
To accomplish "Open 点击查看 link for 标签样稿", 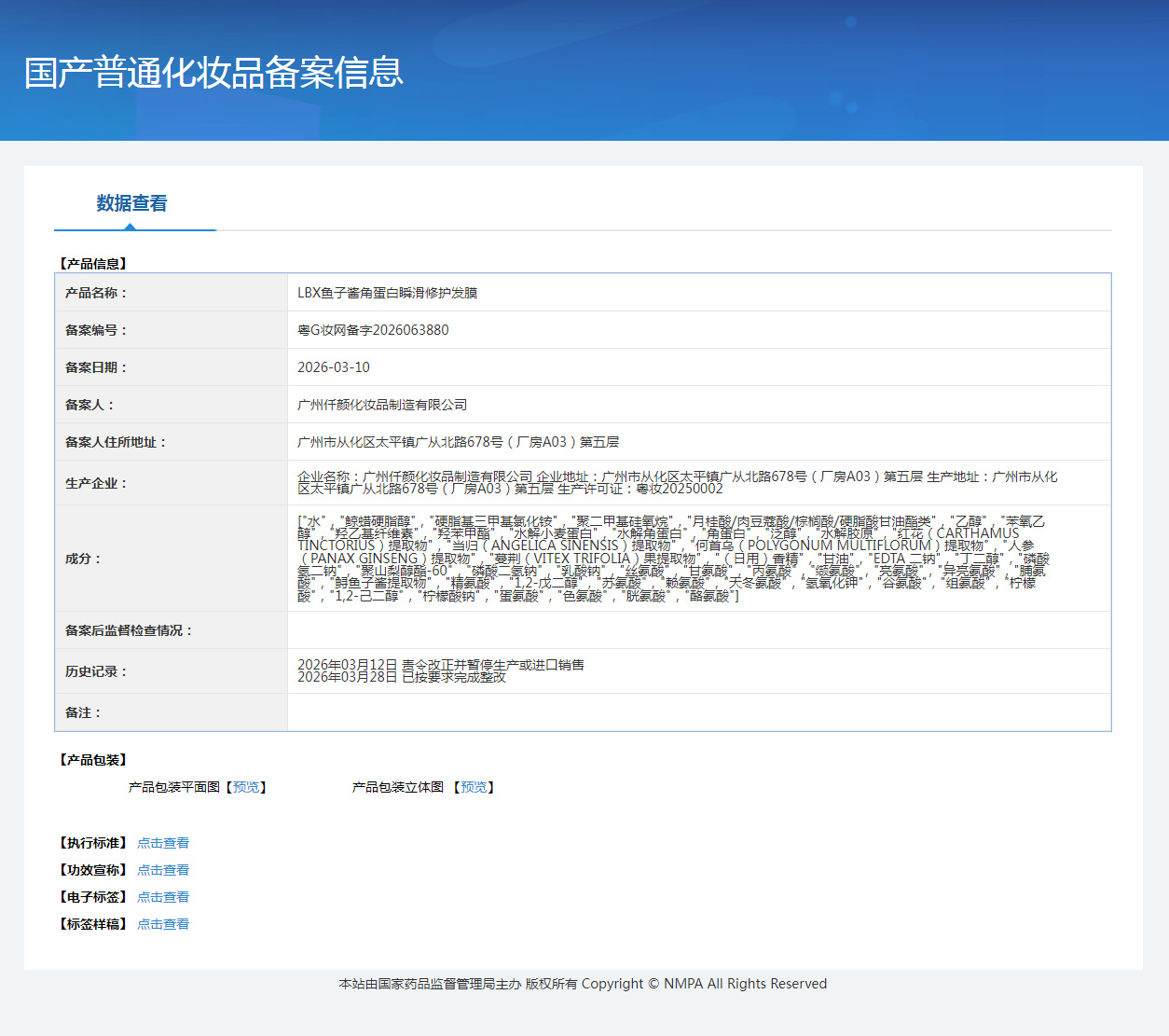I will (163, 924).
